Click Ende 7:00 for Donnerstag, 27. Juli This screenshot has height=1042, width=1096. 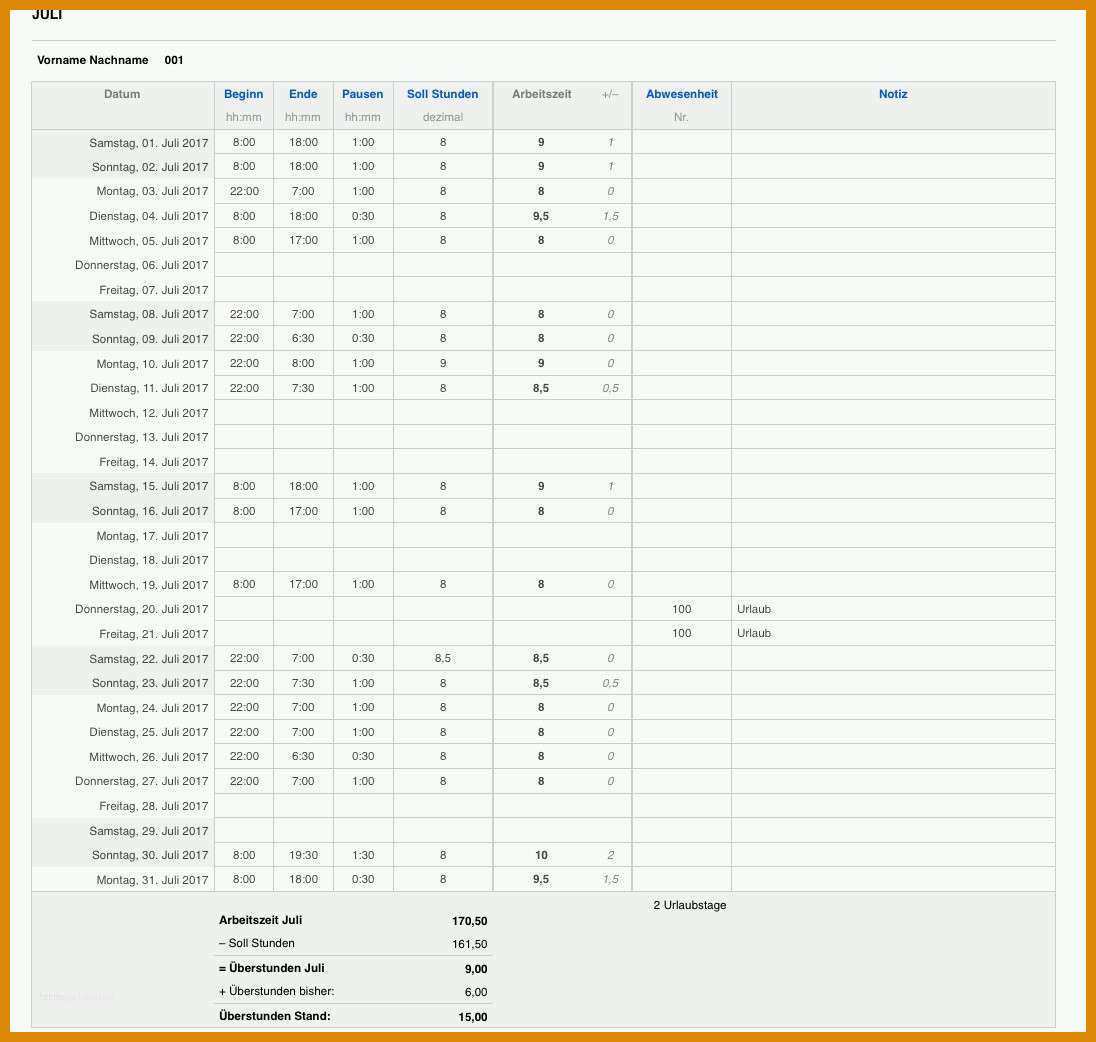[x=303, y=781]
